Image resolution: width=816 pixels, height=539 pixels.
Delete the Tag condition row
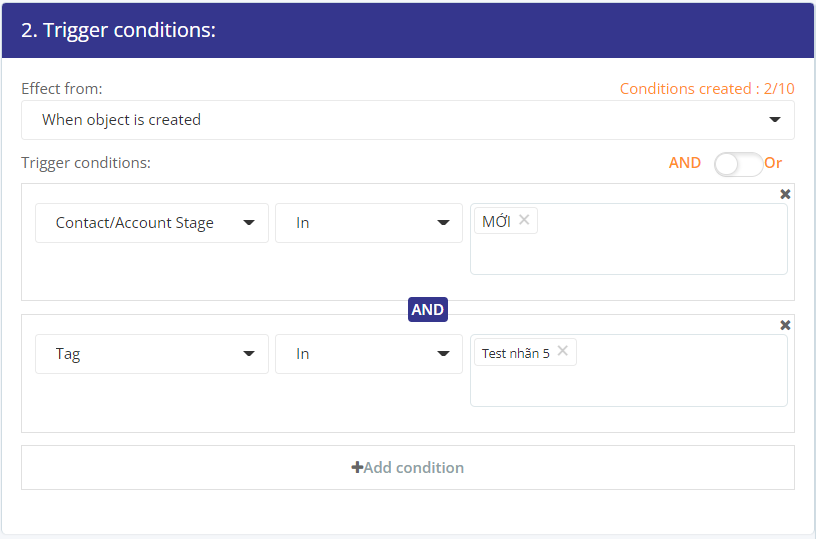point(785,325)
